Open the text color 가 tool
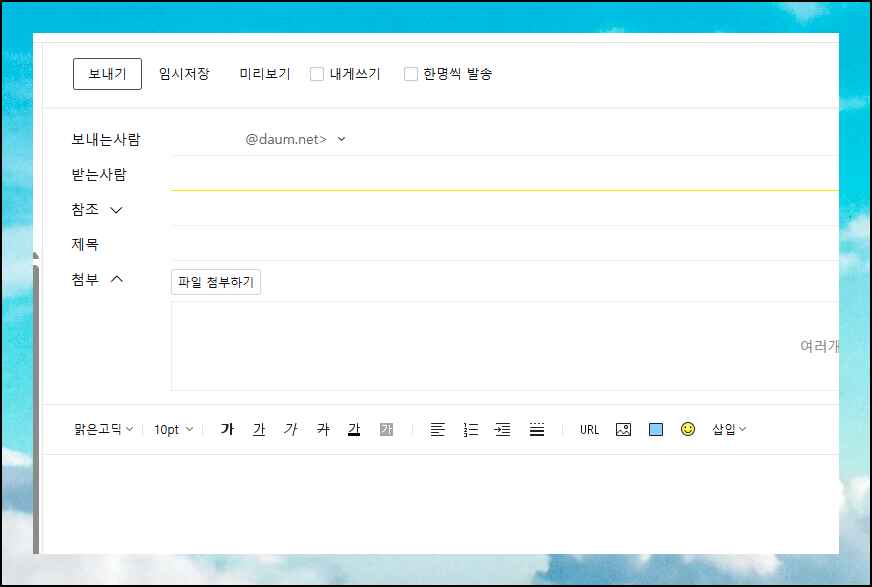Screen dimensions: 872x587 [354, 429]
